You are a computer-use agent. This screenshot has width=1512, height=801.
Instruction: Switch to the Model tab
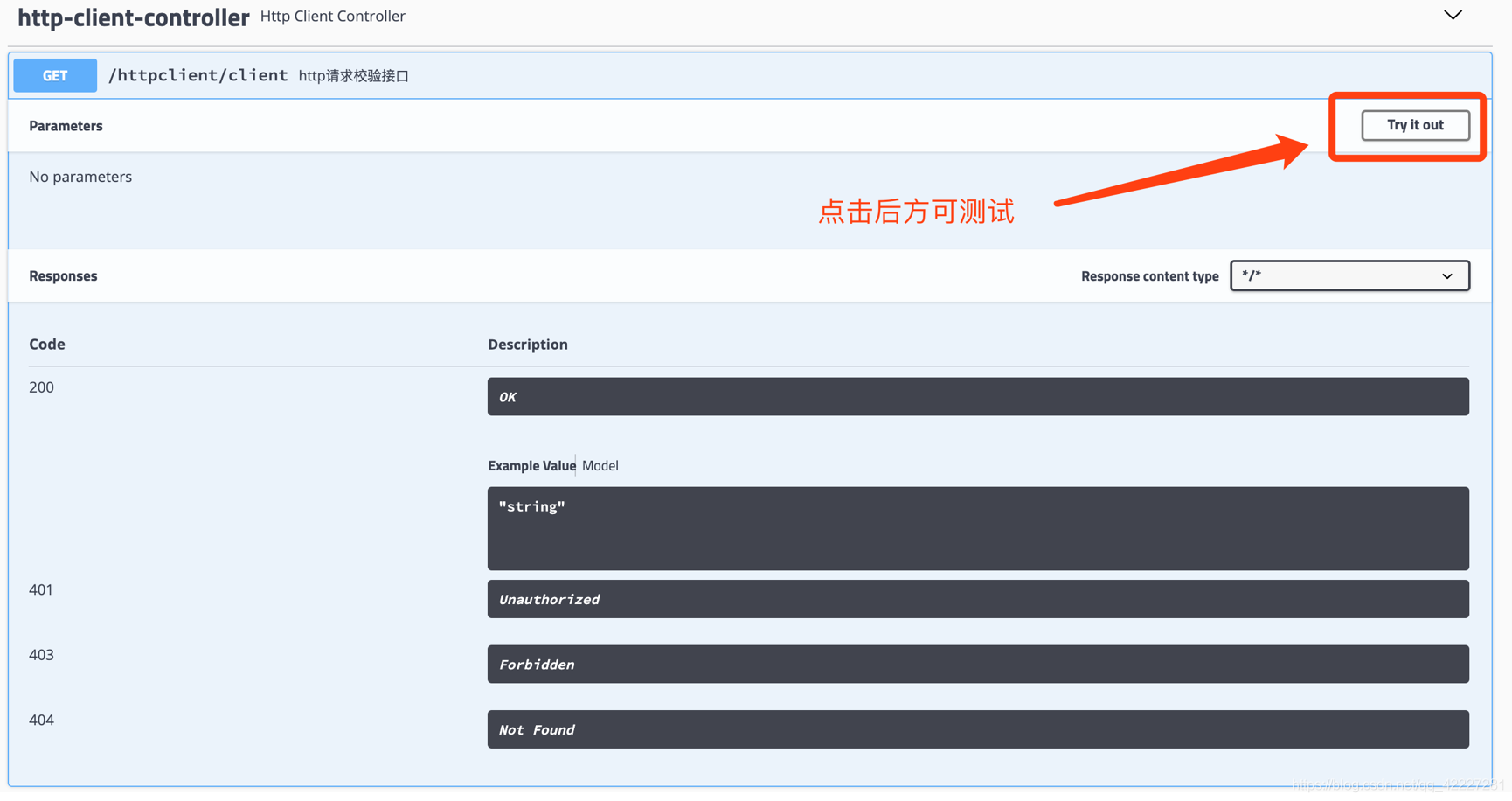pos(600,465)
